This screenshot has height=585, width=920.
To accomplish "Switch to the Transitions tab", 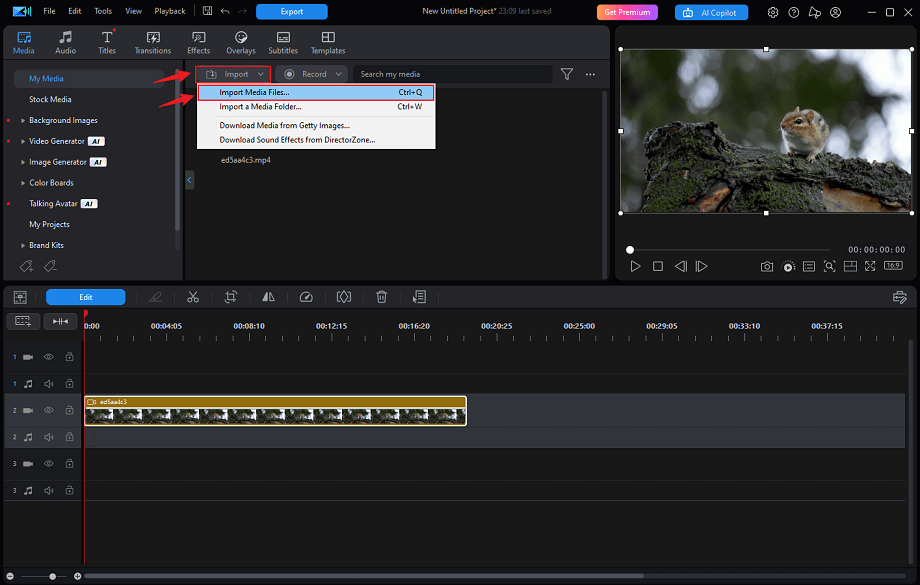I will [x=152, y=42].
